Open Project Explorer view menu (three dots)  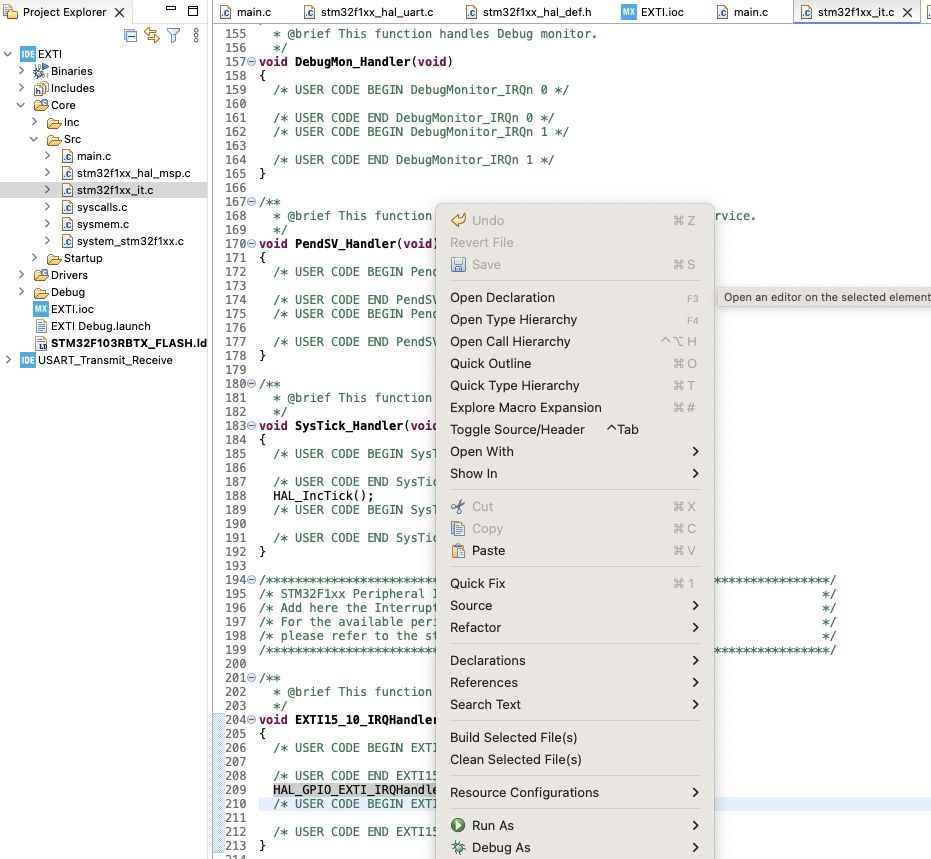tap(196, 36)
